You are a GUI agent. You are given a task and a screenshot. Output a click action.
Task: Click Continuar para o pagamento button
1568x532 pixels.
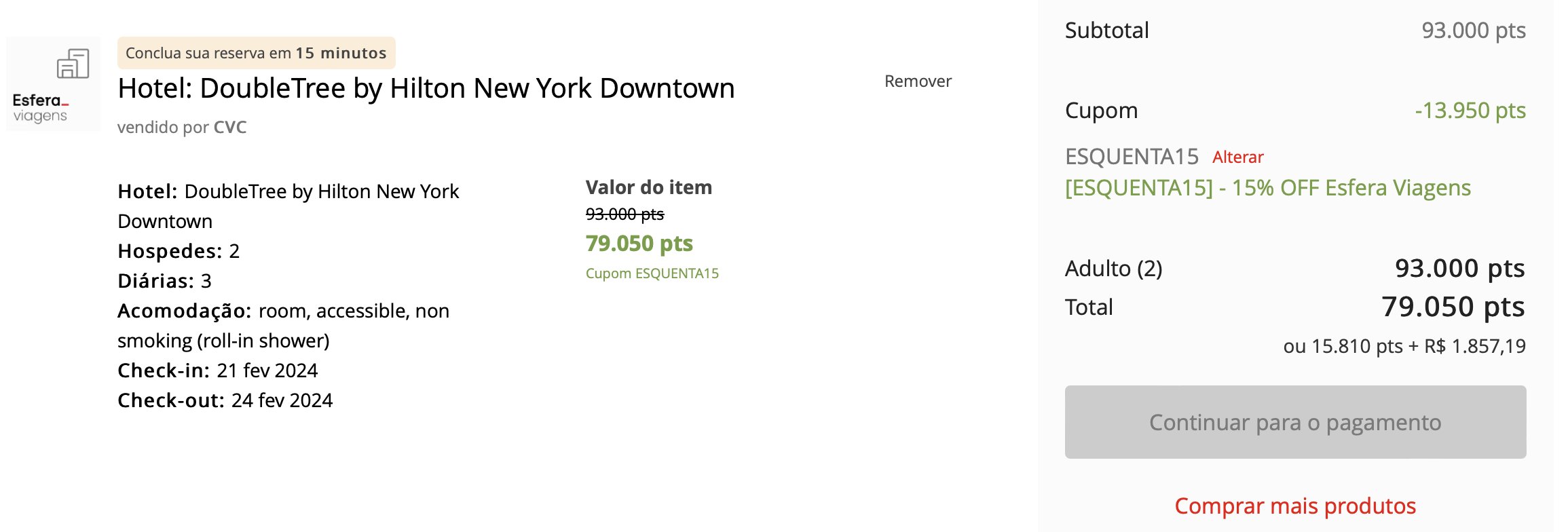(x=1295, y=422)
